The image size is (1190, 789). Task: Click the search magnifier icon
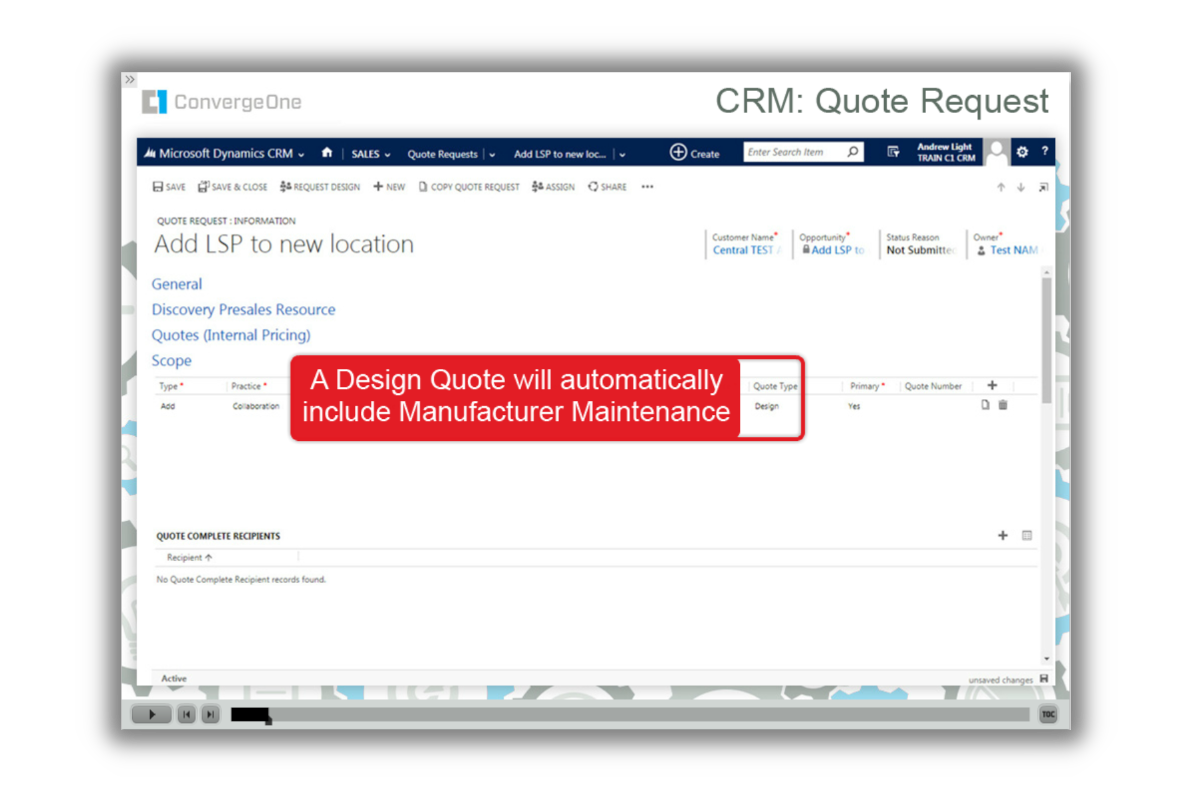click(x=853, y=152)
